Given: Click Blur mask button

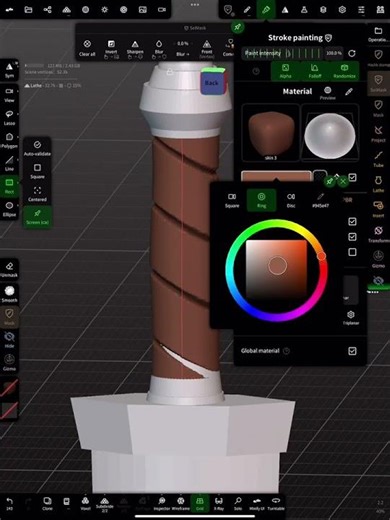Looking at the screenshot, I should pos(159,48).
